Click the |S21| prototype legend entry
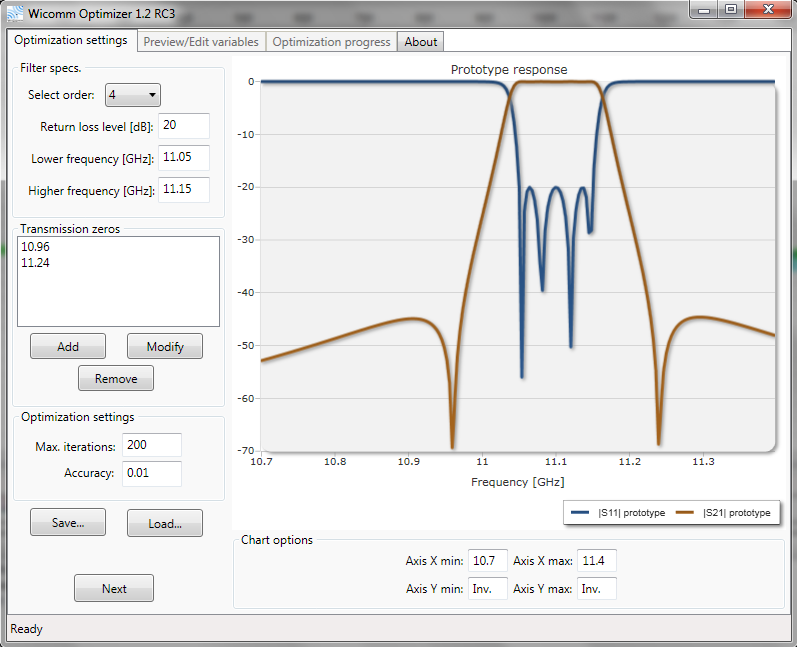Image resolution: width=797 pixels, height=647 pixels. point(723,513)
